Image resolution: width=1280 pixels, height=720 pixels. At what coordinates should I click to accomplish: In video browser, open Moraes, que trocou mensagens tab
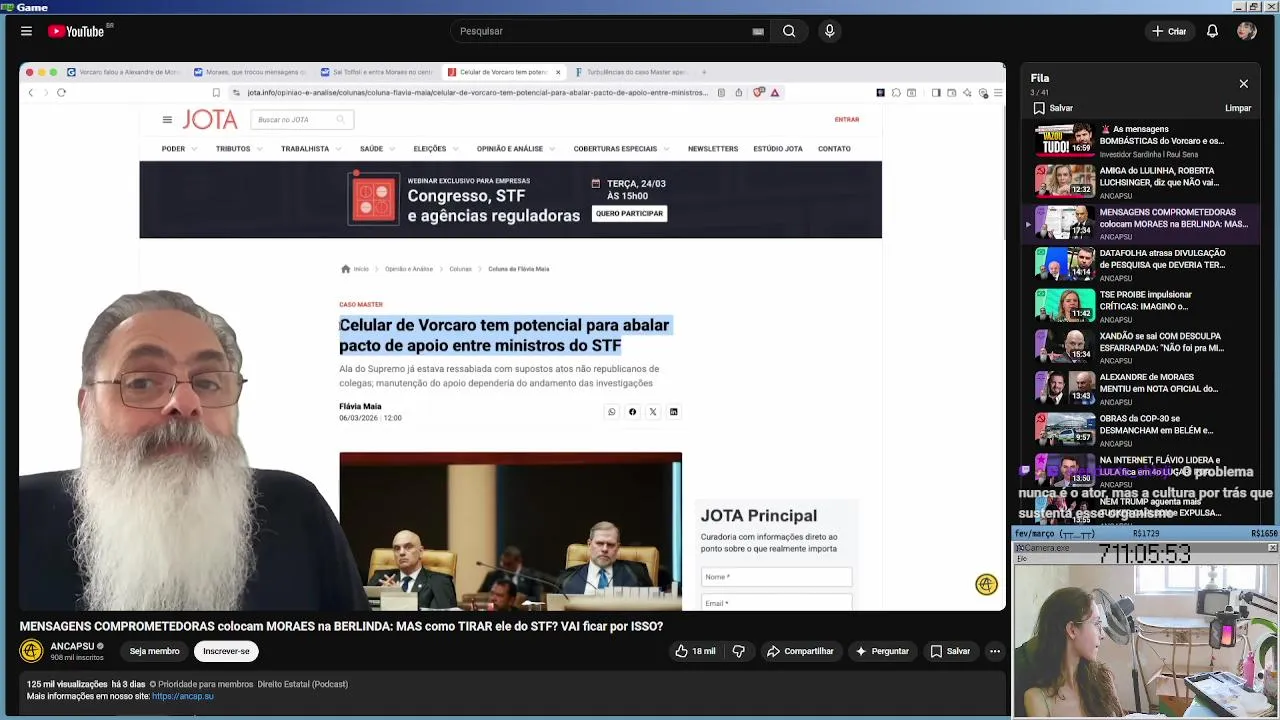click(x=250, y=72)
